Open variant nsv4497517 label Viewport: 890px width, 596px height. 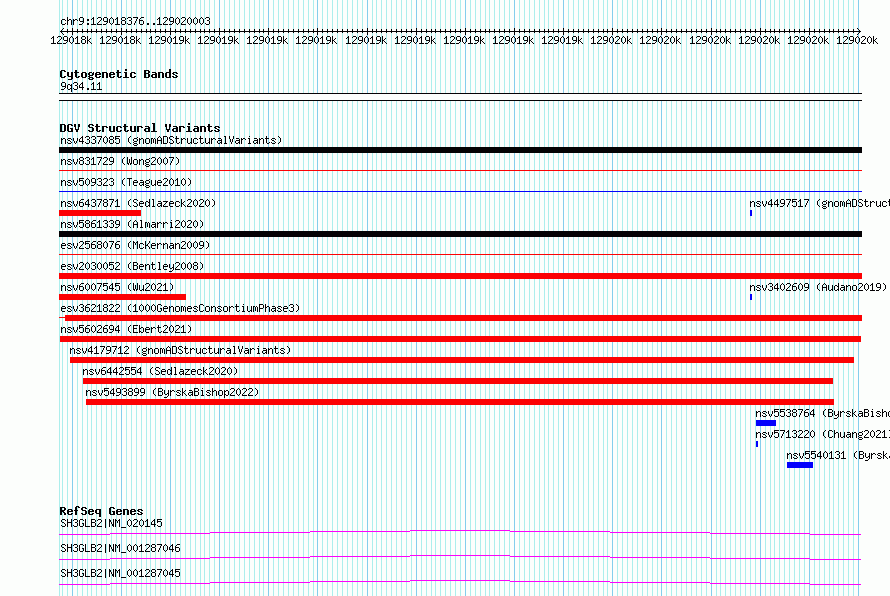[819, 203]
